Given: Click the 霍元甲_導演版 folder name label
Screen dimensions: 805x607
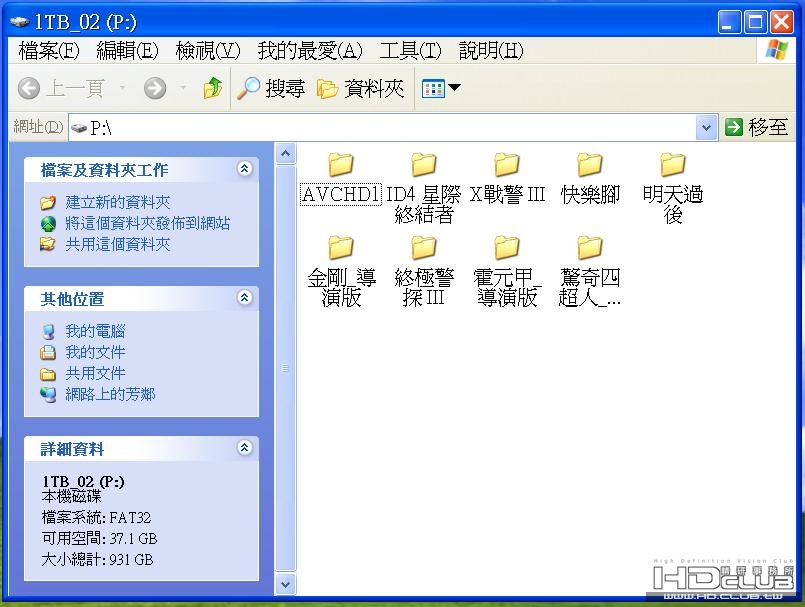Looking at the screenshot, I should coord(507,288).
